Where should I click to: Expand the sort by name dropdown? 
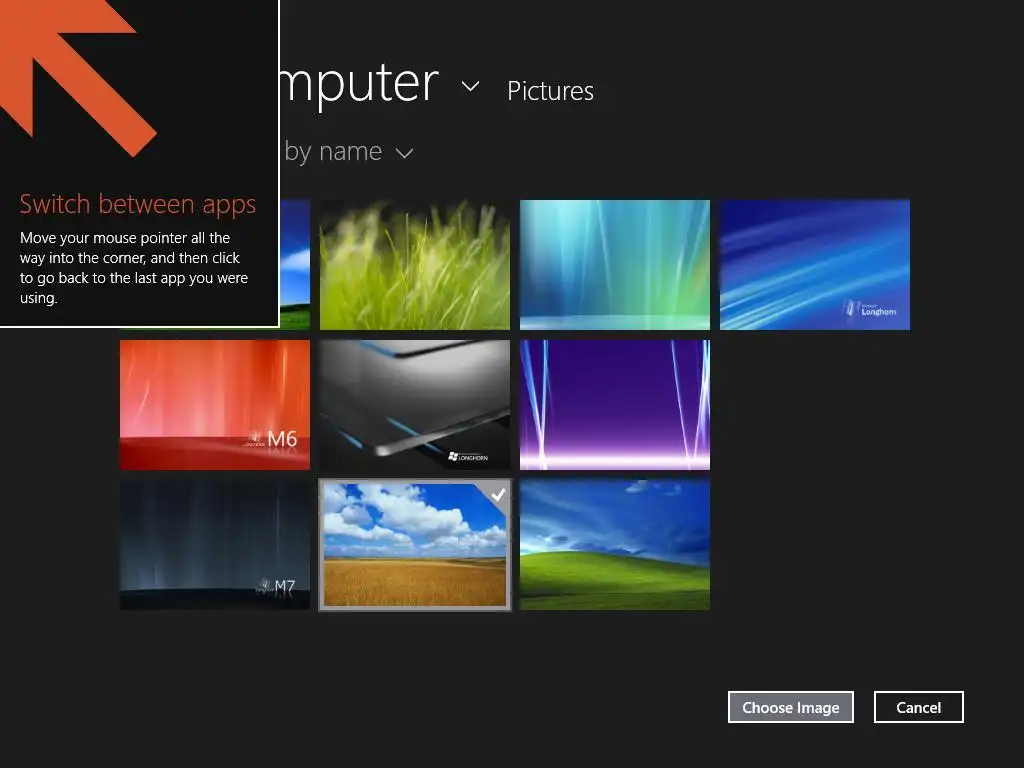coord(404,153)
